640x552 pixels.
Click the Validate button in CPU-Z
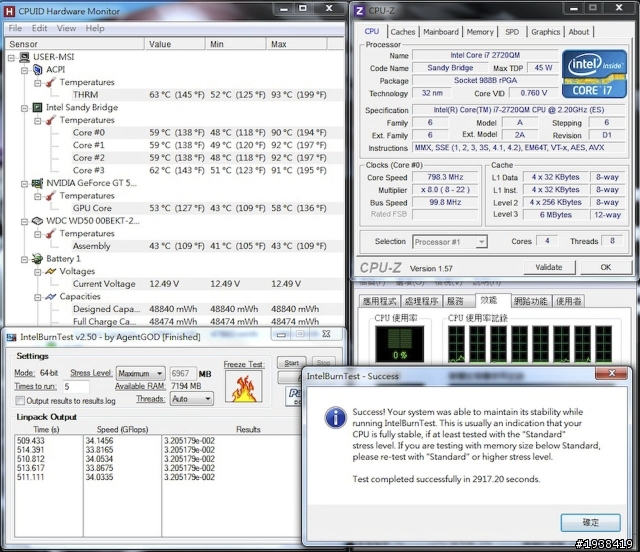click(549, 267)
